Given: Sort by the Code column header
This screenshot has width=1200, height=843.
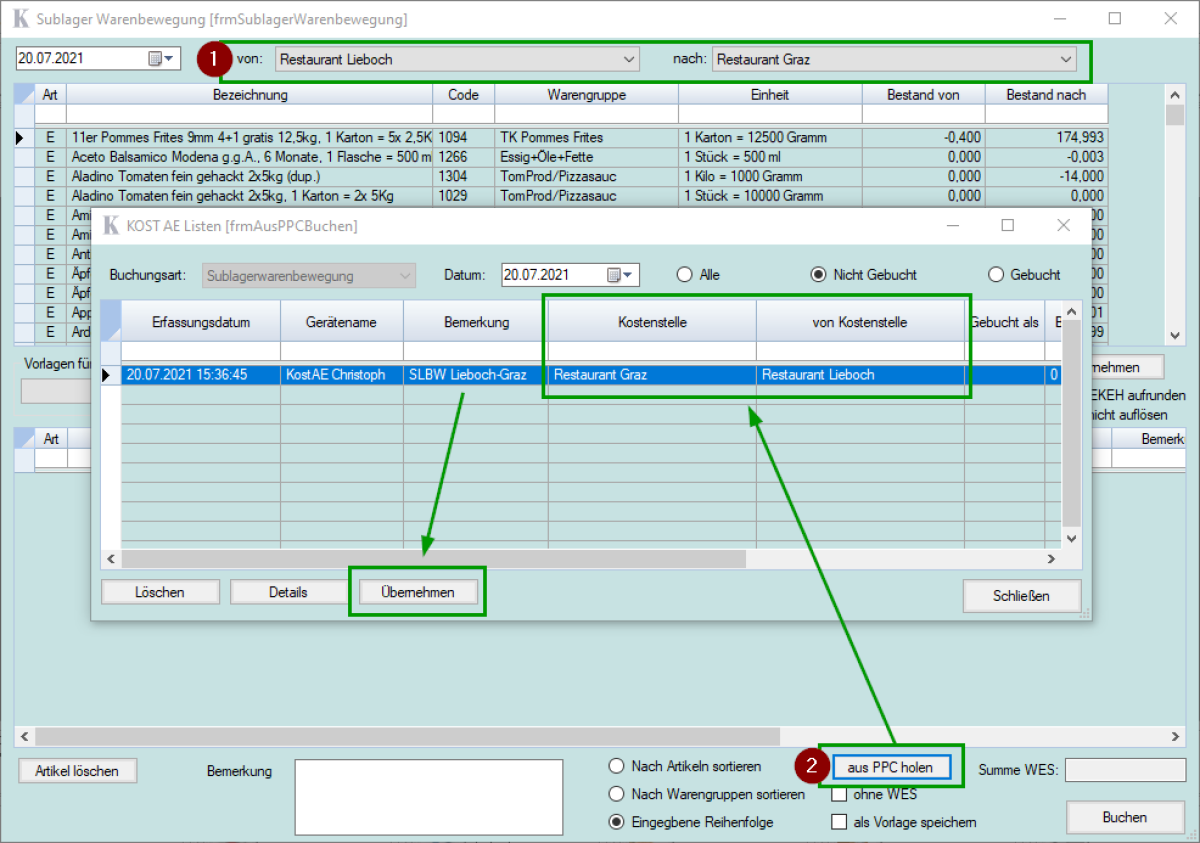Looking at the screenshot, I should 464,95.
